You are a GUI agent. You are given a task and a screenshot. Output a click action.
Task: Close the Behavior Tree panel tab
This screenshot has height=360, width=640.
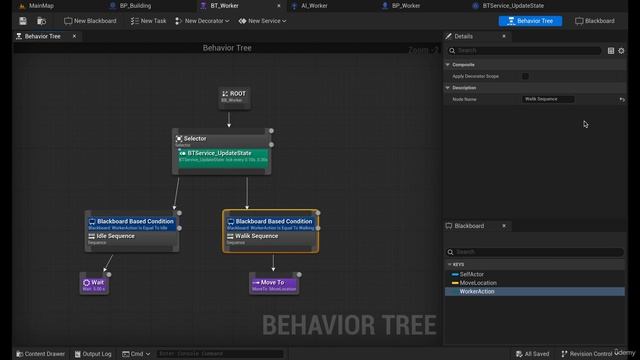pyautogui.click(x=74, y=36)
